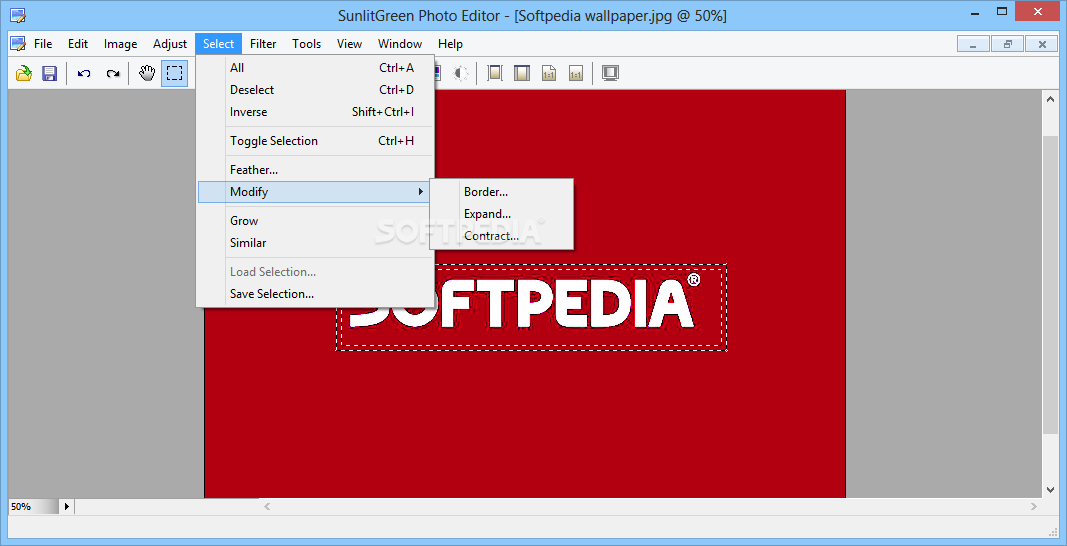
Task: Open the Help menu
Action: point(450,44)
